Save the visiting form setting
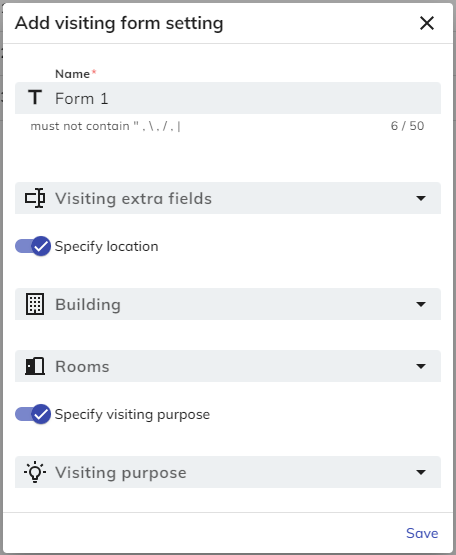The width and height of the screenshot is (456, 555). point(422,533)
